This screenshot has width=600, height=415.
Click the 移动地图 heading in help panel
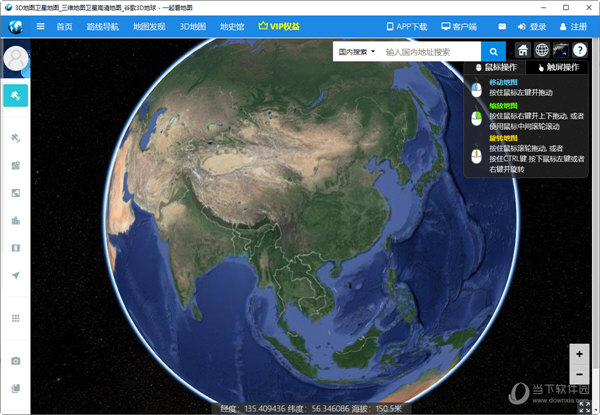click(503, 82)
